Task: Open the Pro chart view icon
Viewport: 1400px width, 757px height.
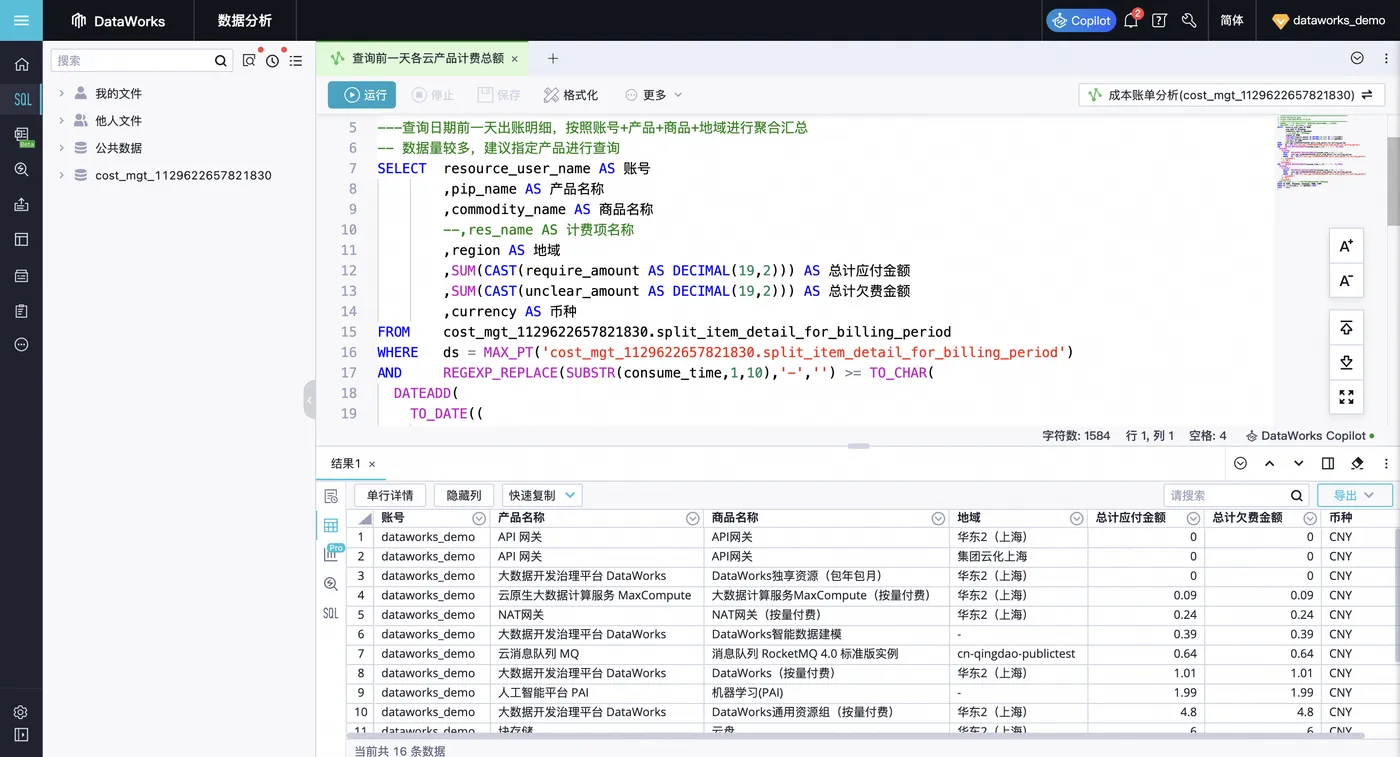Action: click(332, 553)
